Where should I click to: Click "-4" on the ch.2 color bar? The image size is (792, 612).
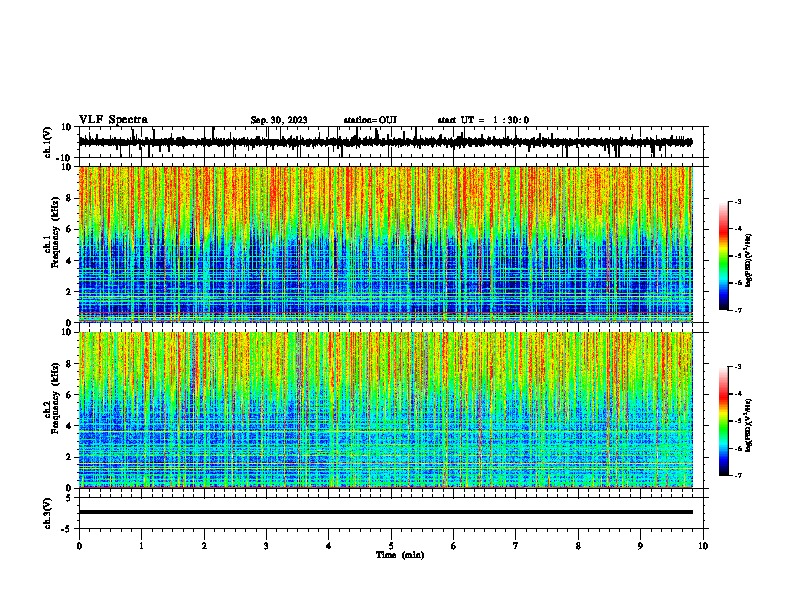[737, 394]
